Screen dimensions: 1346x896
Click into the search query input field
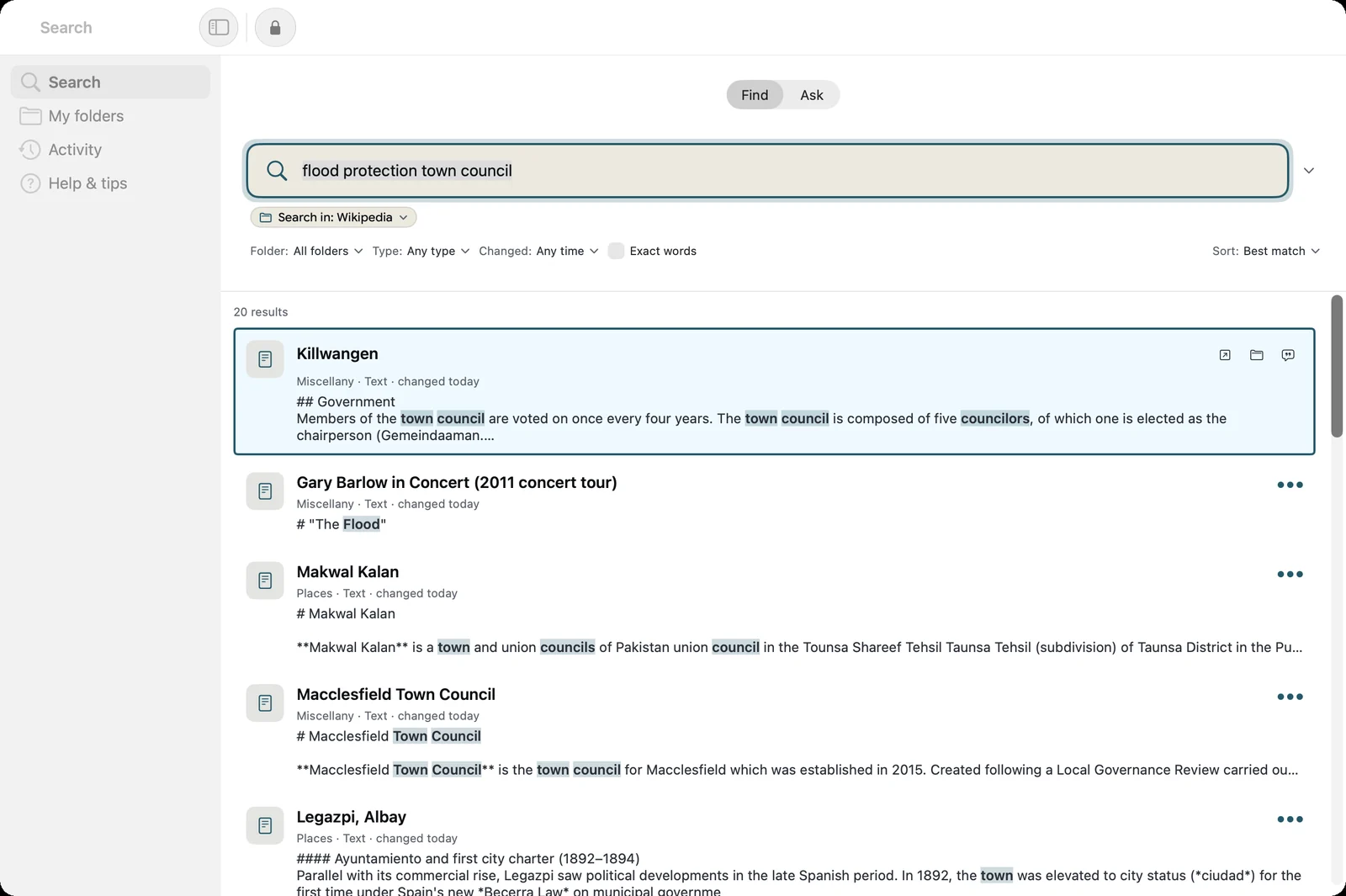[767, 171]
